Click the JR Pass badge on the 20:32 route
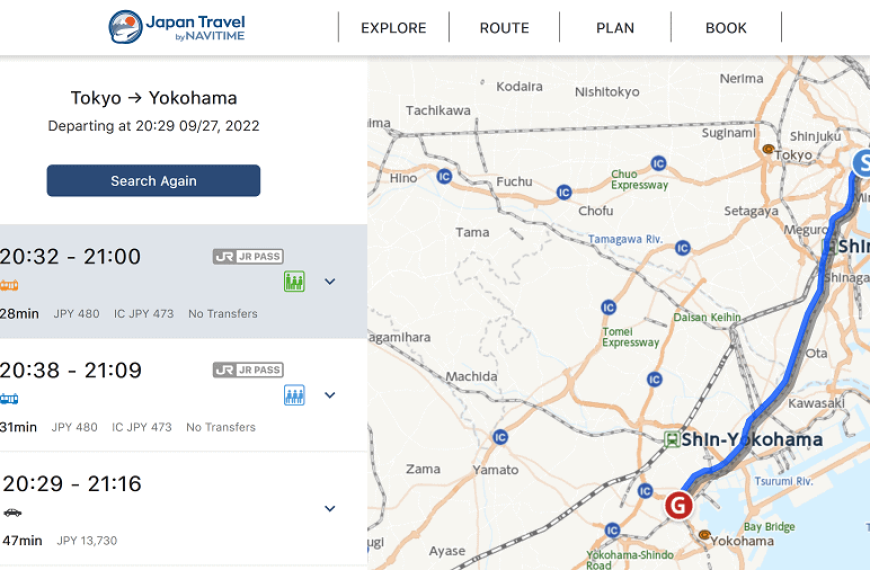 click(248, 257)
